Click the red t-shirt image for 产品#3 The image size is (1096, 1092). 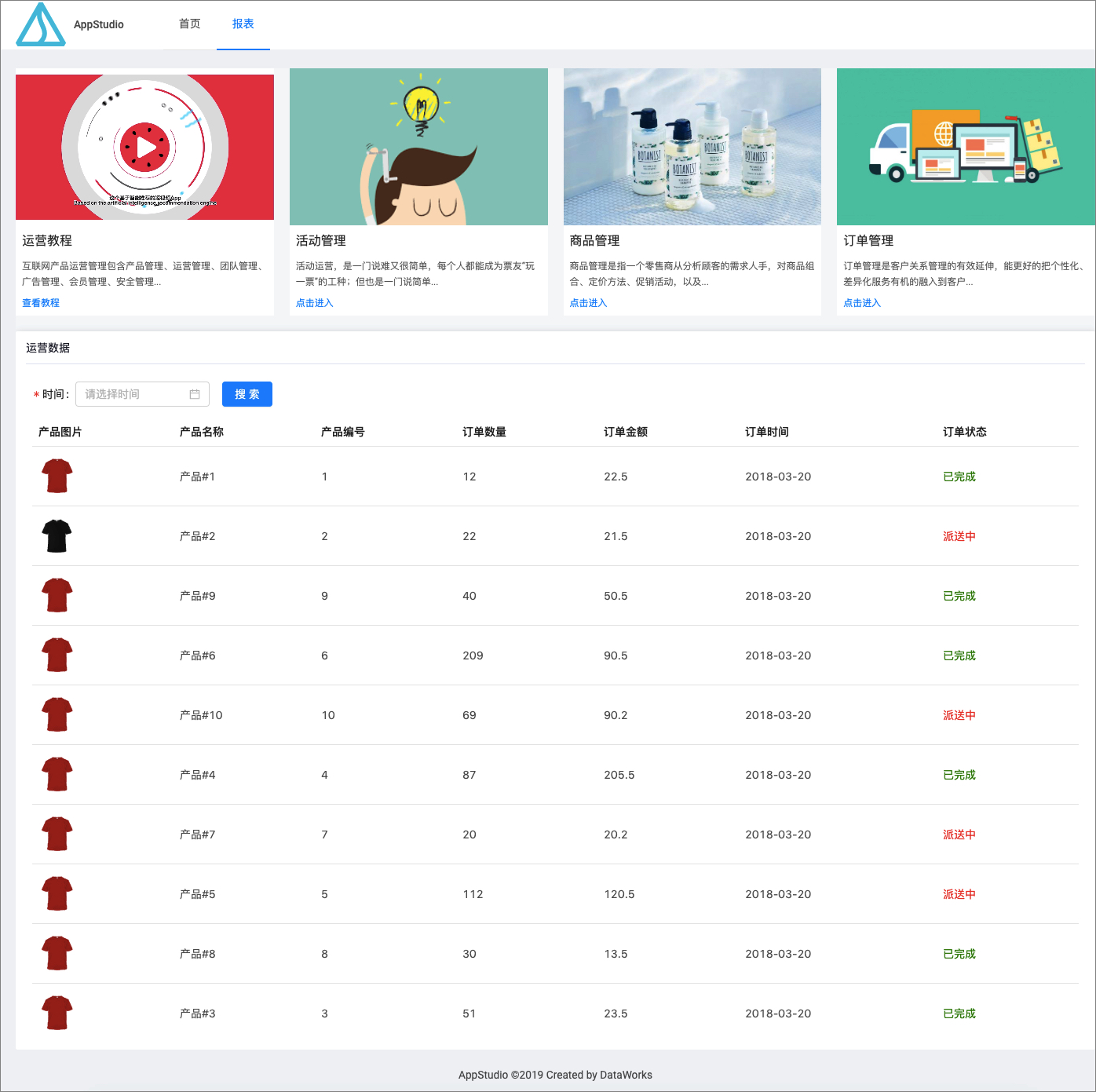57,1013
